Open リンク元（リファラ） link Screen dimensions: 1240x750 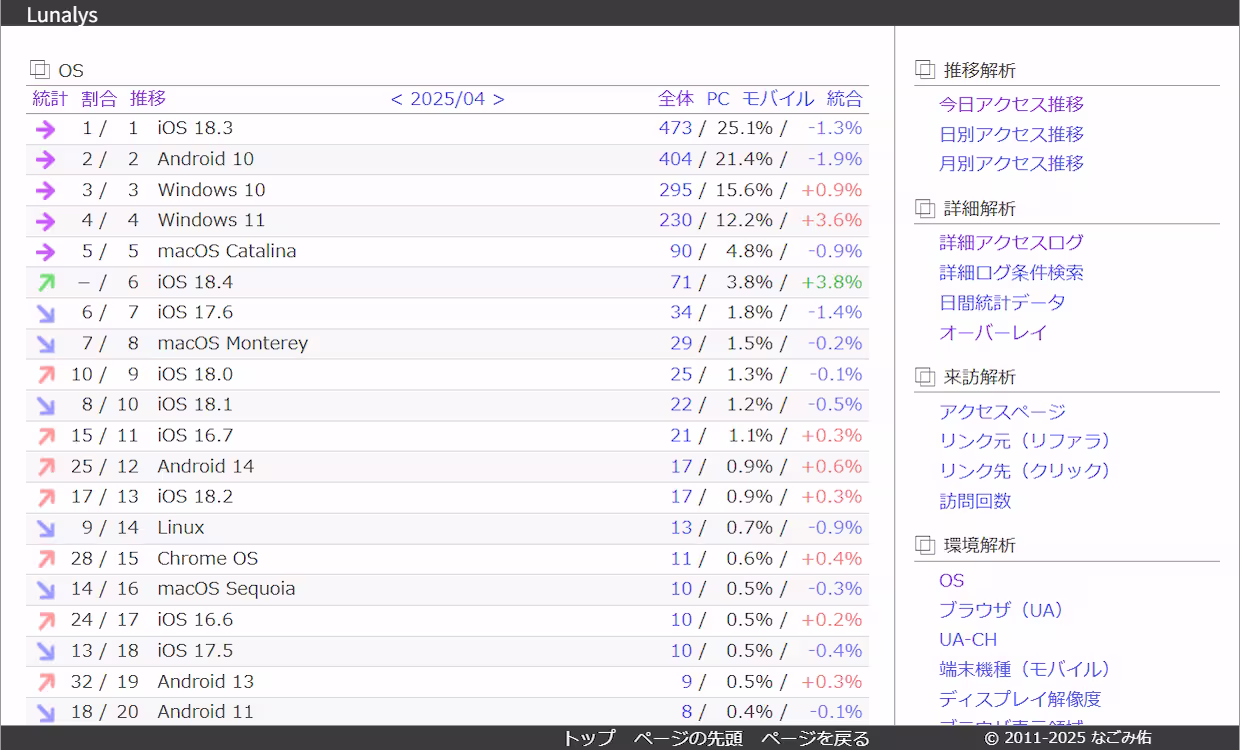pyautogui.click(x=1025, y=441)
